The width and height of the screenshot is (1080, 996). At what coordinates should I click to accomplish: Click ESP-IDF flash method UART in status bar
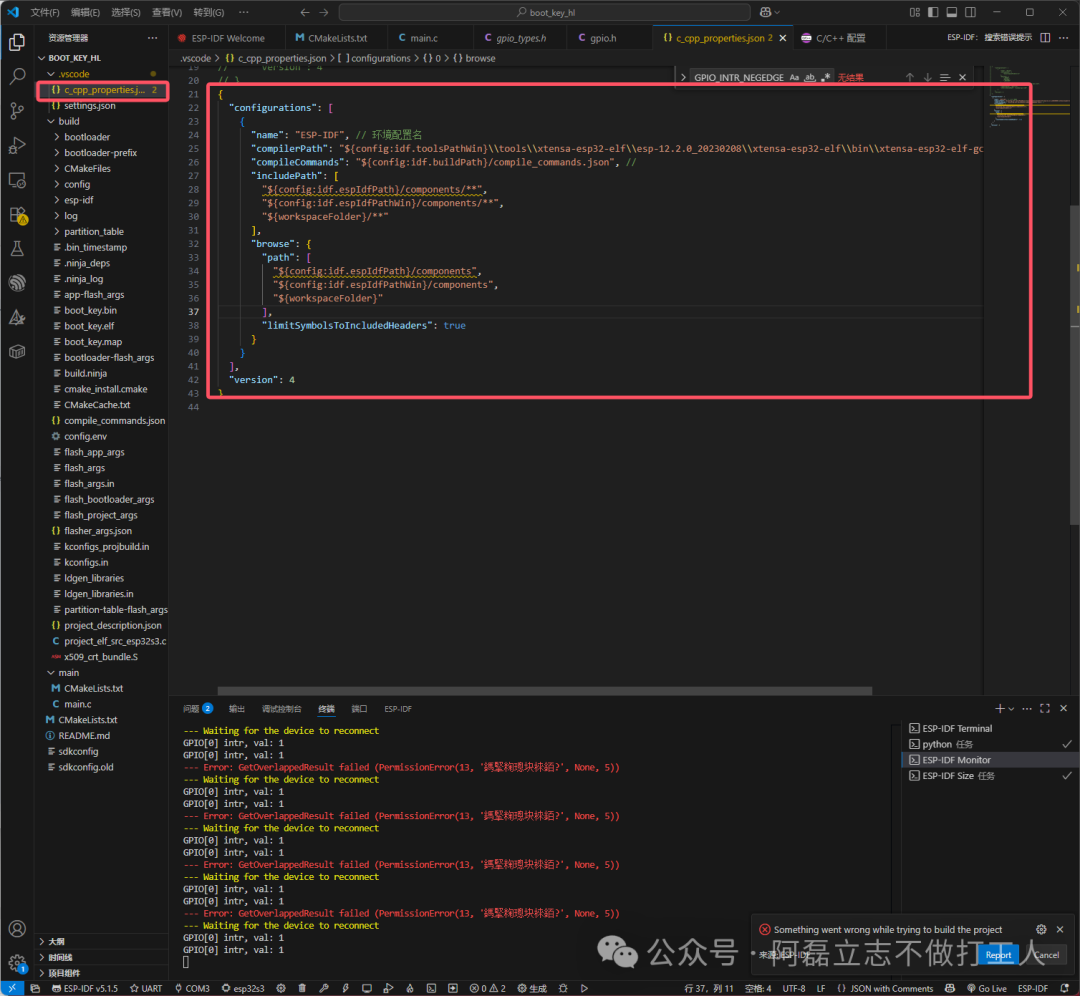(145, 988)
